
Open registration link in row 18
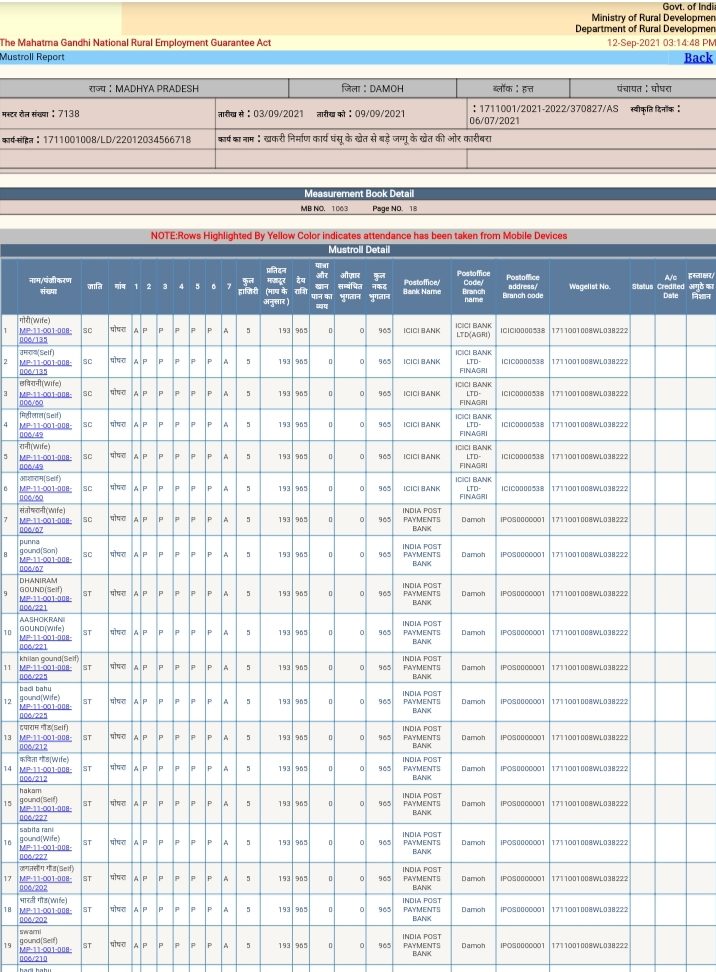[x=45, y=915]
